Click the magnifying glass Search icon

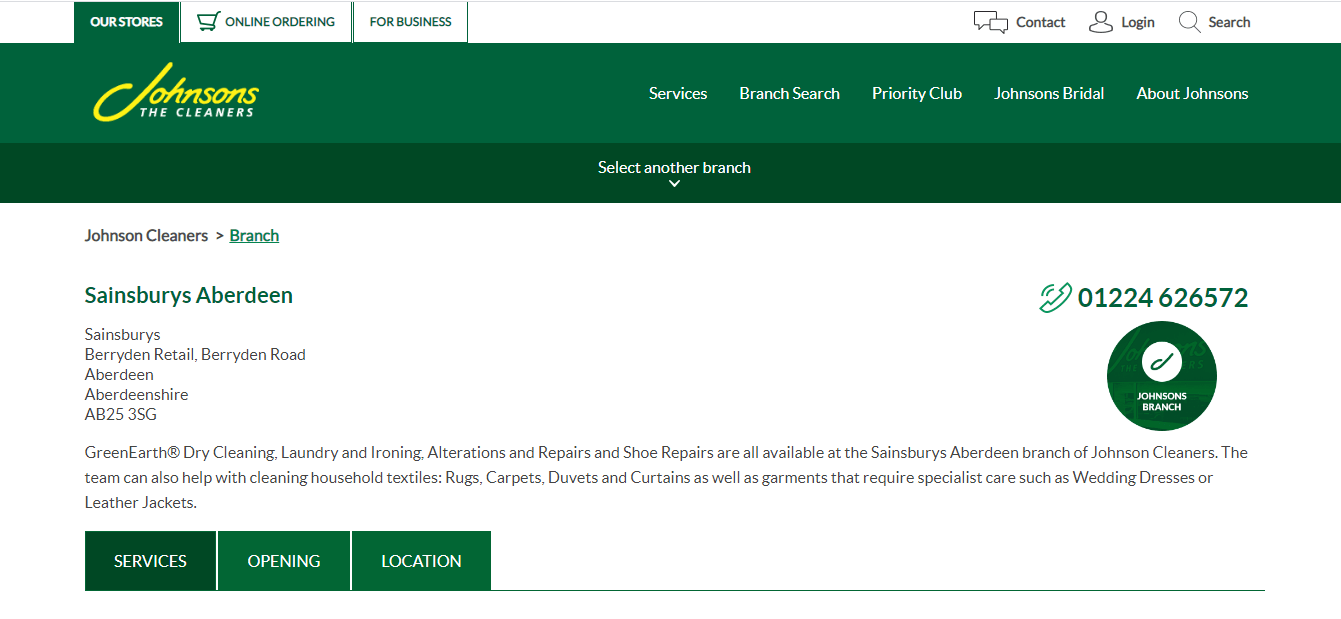pyautogui.click(x=1189, y=22)
